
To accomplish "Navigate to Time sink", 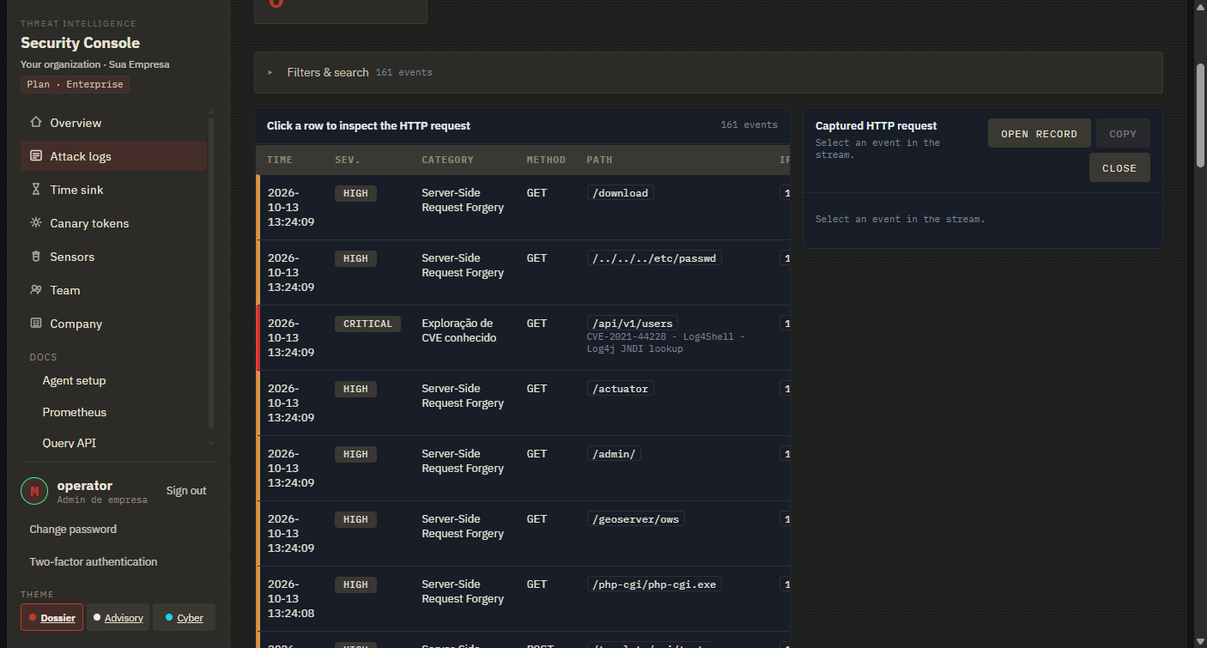I will pyautogui.click(x=114, y=190).
